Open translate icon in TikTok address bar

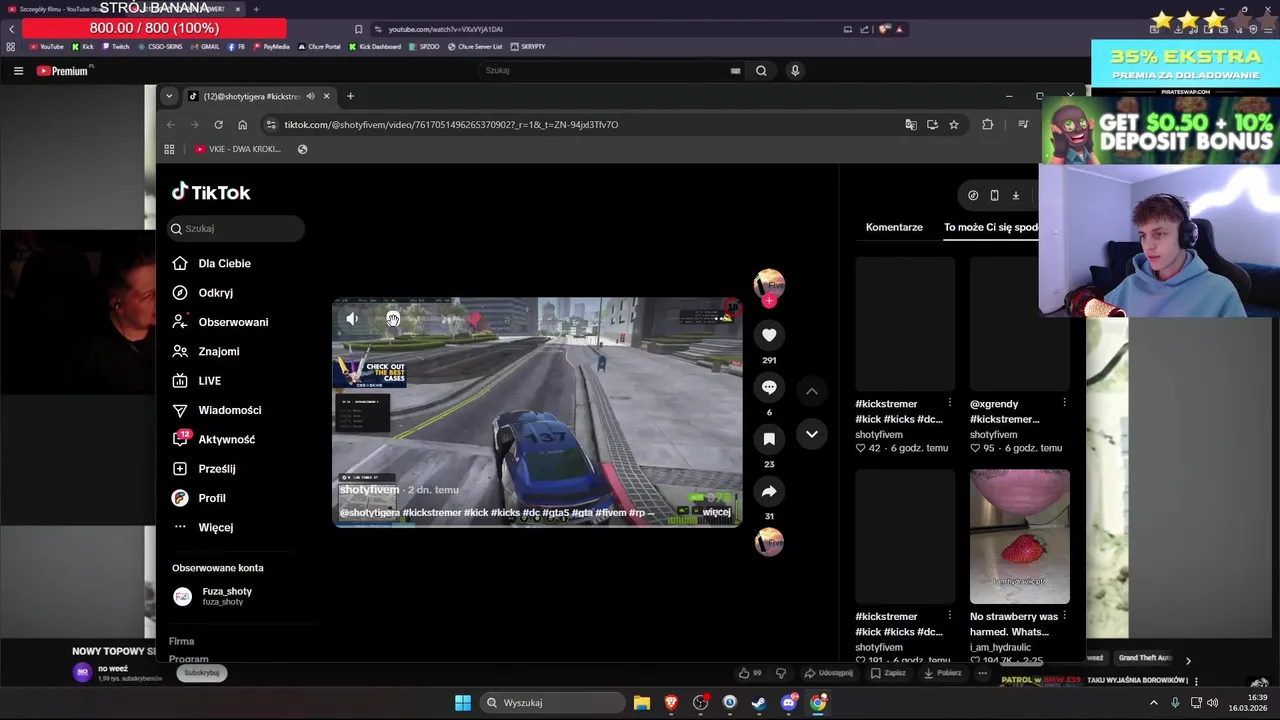click(x=911, y=125)
